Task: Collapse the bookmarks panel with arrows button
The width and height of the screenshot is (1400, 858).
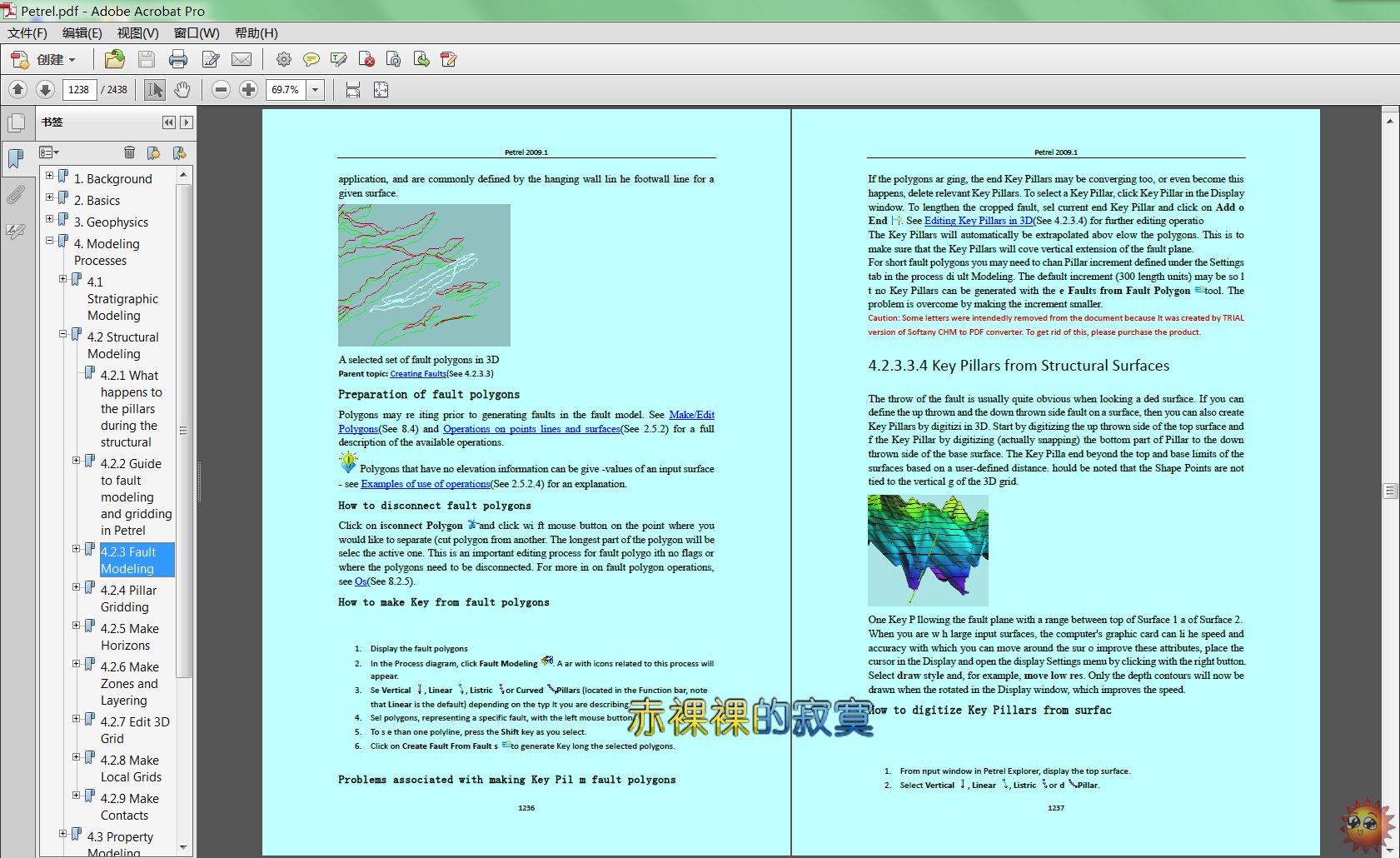Action: coord(169,122)
